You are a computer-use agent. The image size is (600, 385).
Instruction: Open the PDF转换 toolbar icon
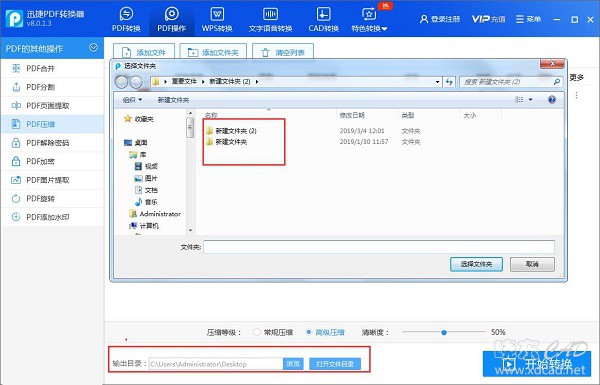click(126, 19)
